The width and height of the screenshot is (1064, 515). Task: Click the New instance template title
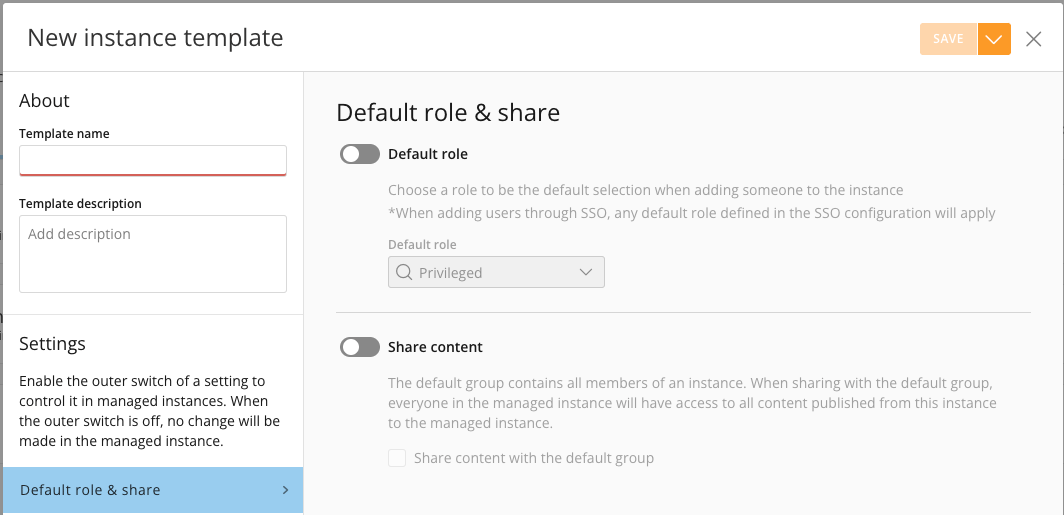(155, 37)
